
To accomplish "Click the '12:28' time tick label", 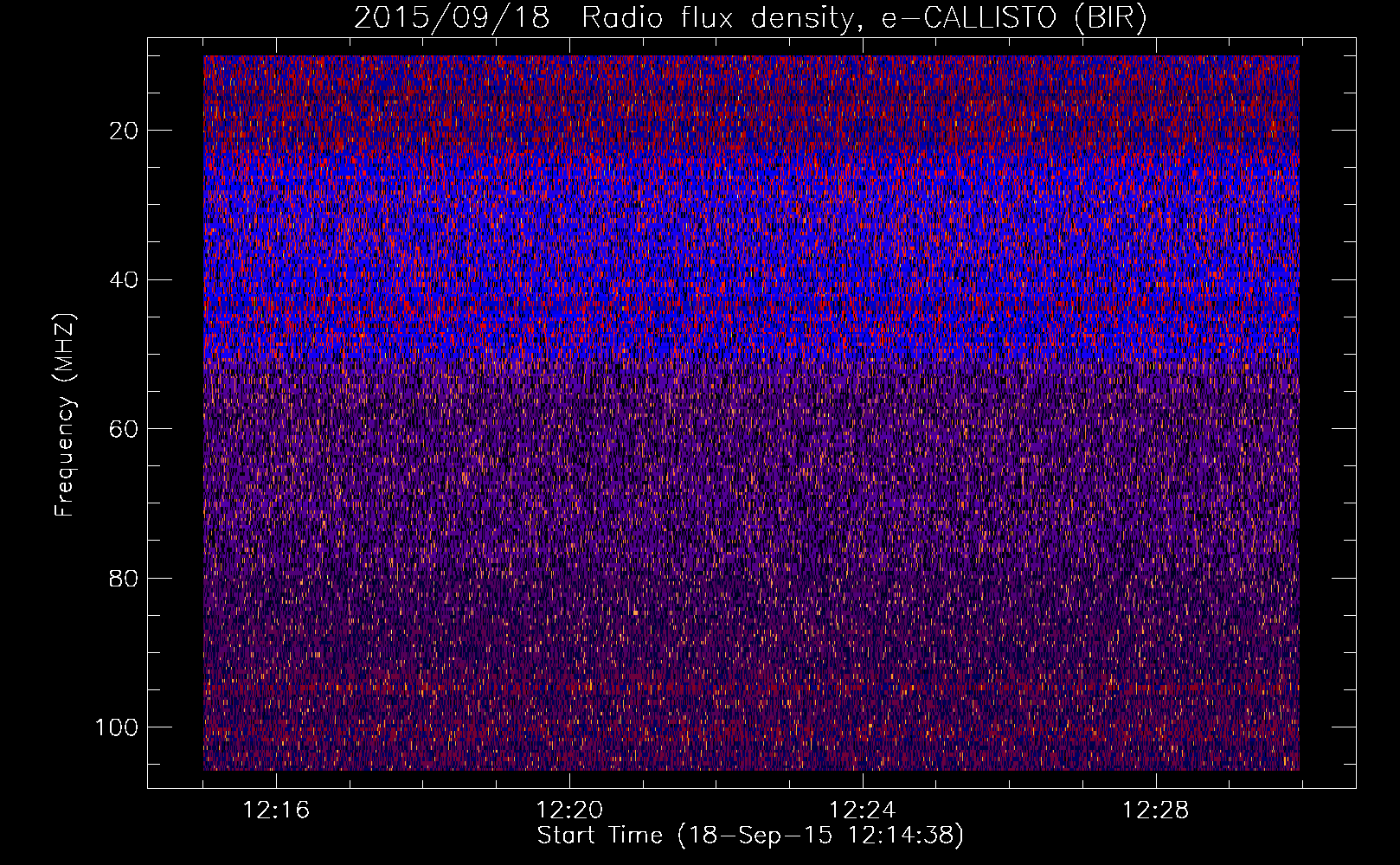I will (x=1156, y=811).
